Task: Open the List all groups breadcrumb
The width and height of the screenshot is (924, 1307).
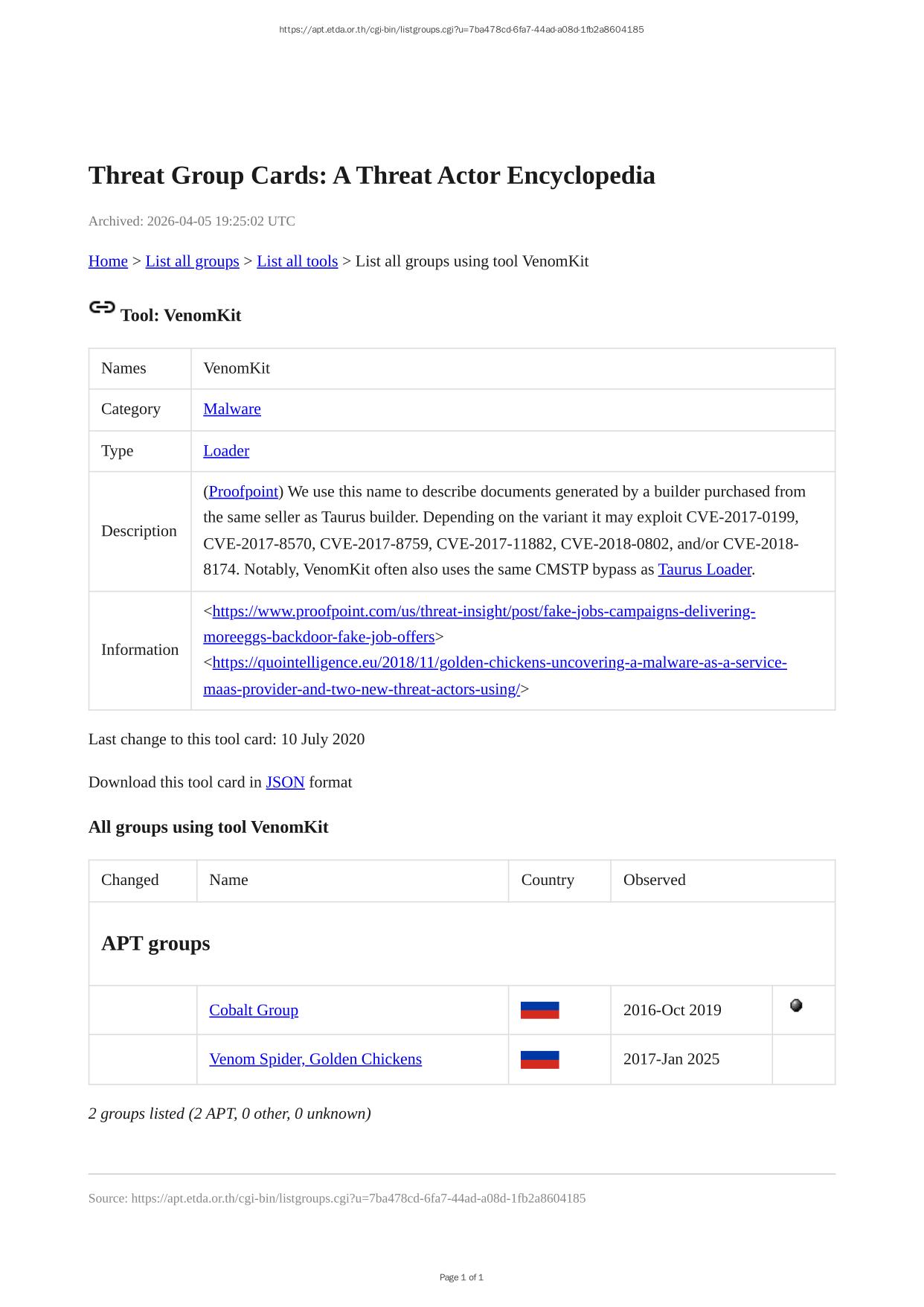Action: tap(192, 261)
